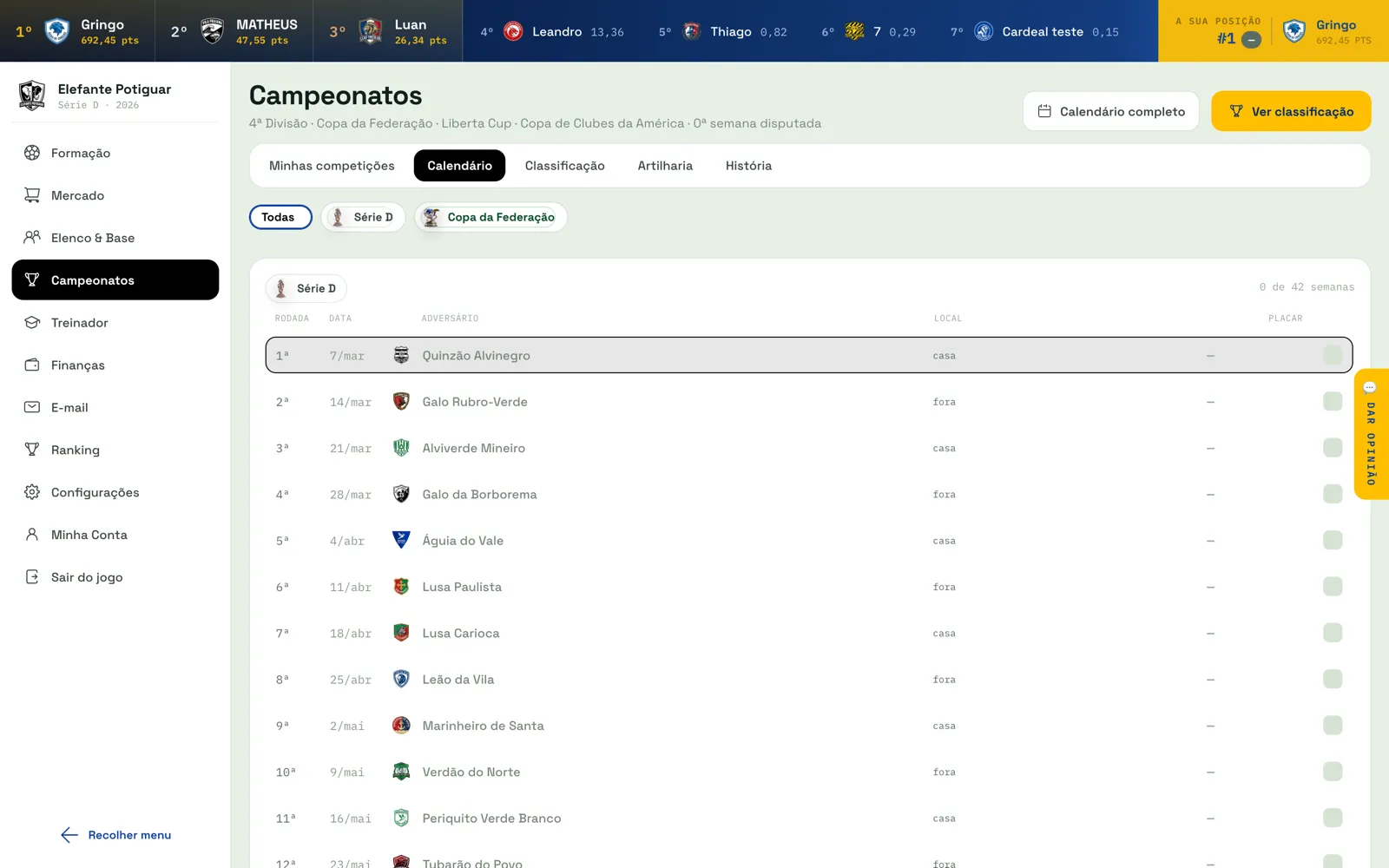Viewport: 1389px width, 868px height.
Task: Filter calendar by Série D chip
Action: coord(363,217)
